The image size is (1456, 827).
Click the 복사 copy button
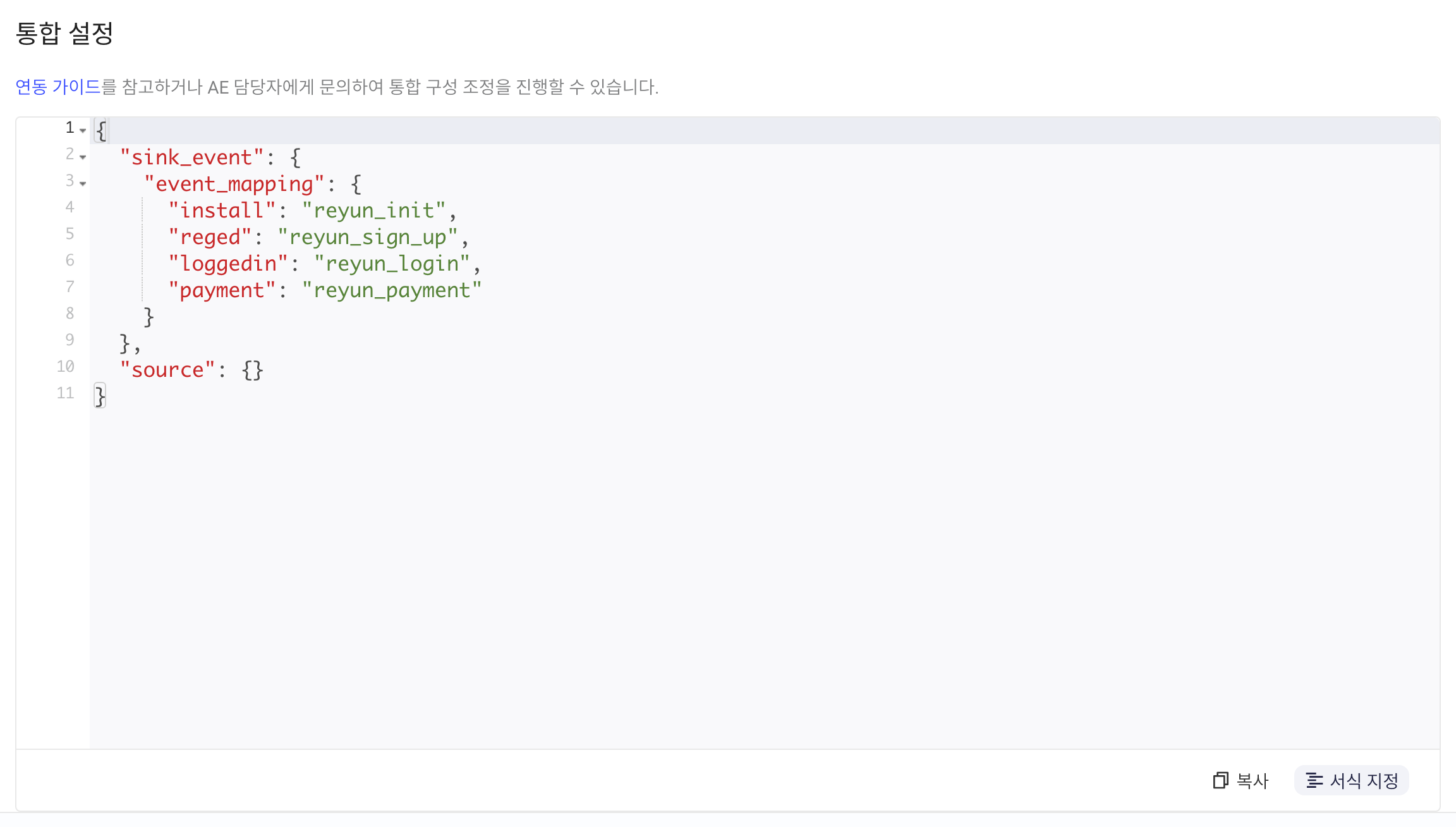click(x=1241, y=781)
